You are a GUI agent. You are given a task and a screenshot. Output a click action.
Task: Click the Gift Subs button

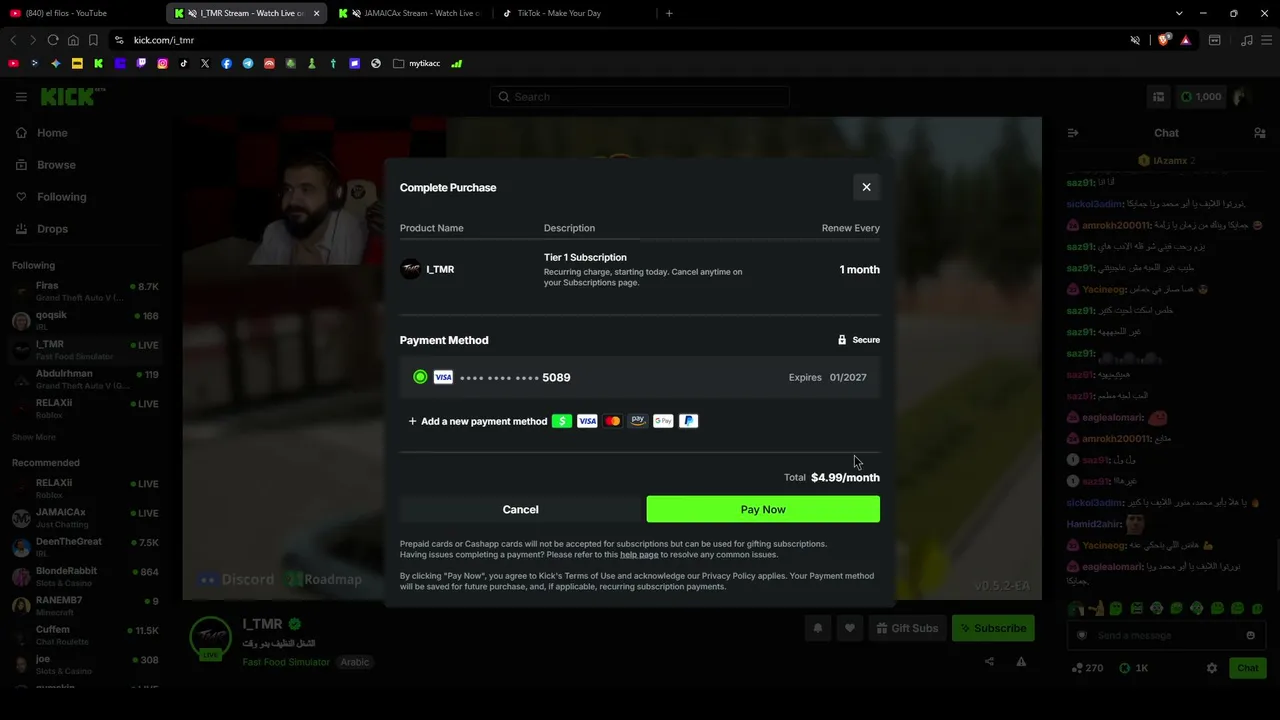[x=907, y=628]
